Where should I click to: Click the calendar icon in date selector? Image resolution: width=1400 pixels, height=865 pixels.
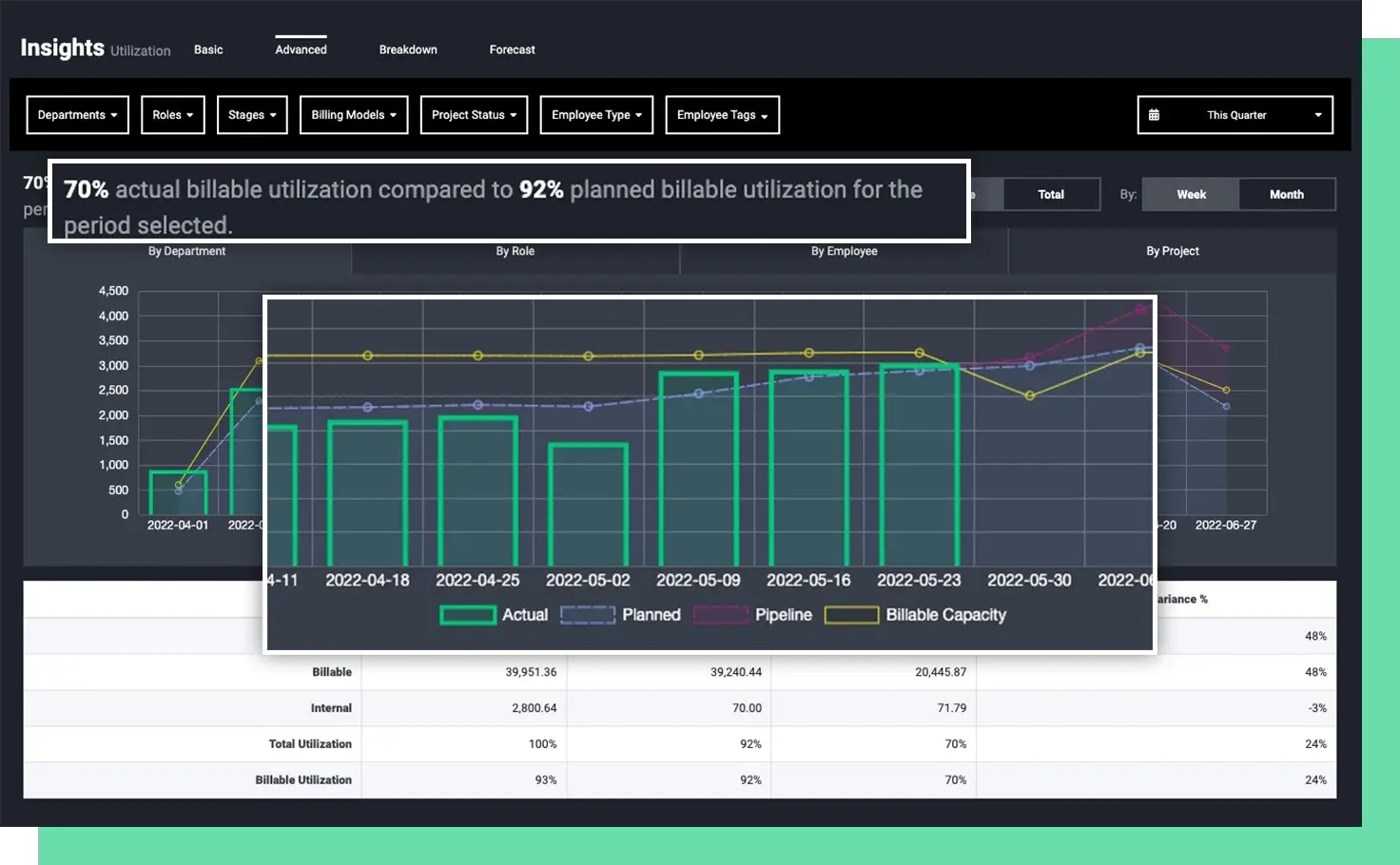[1154, 115]
